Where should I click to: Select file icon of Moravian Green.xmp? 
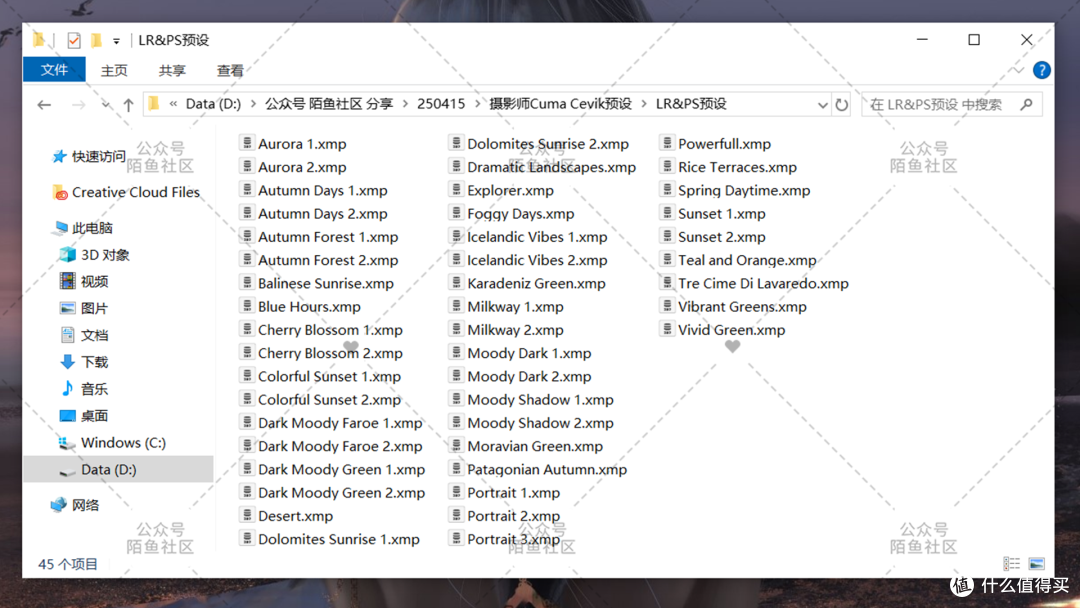click(x=456, y=445)
